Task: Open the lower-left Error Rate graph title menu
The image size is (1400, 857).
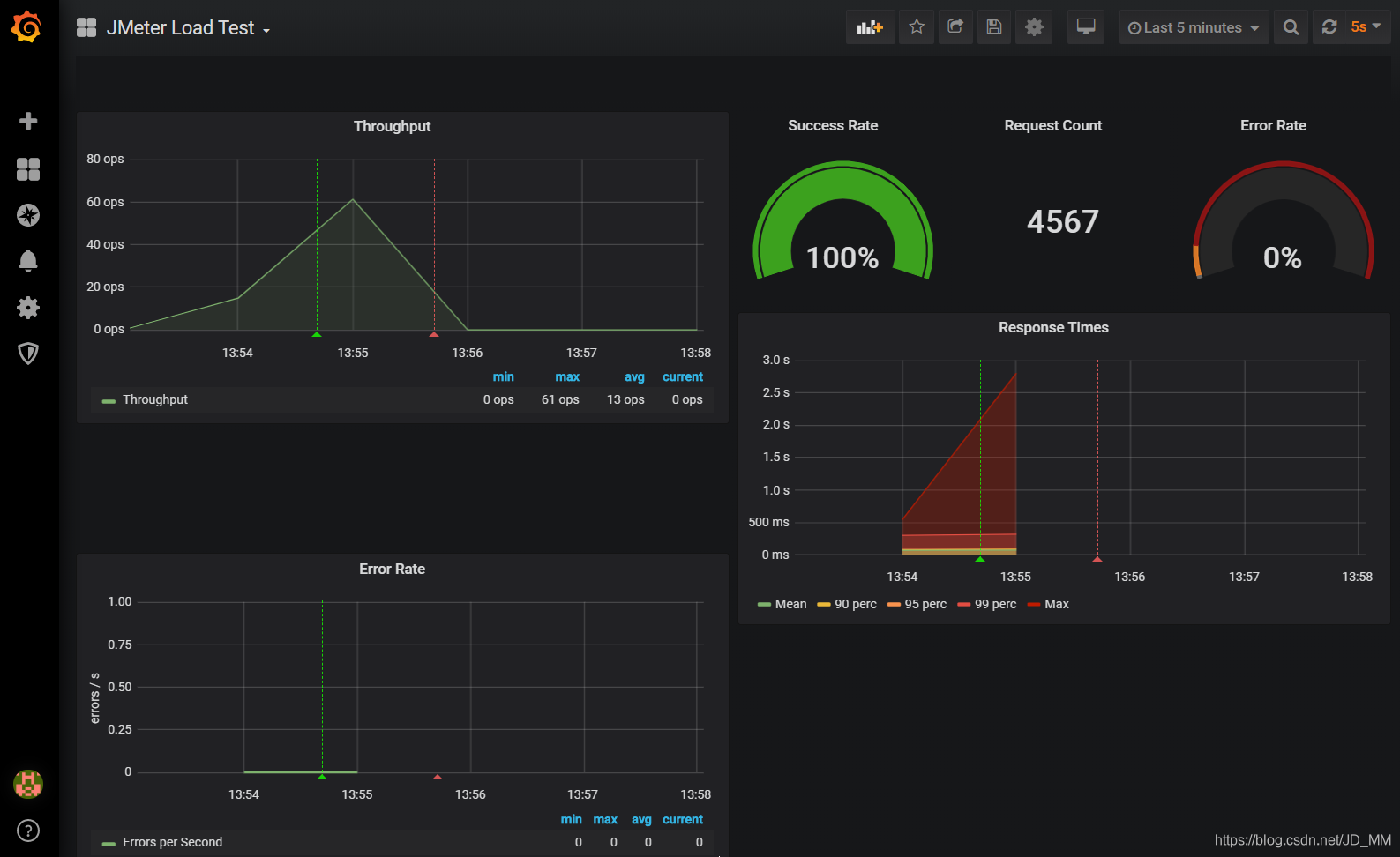Action: pos(392,569)
